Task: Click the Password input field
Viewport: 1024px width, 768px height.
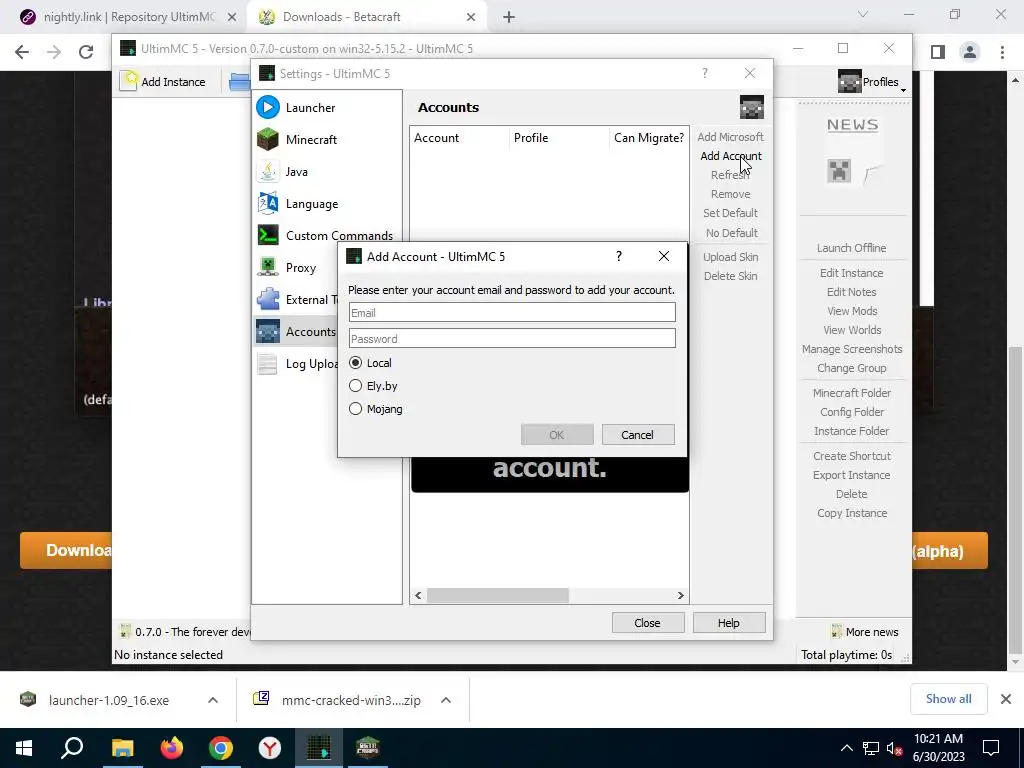Action: click(x=512, y=338)
